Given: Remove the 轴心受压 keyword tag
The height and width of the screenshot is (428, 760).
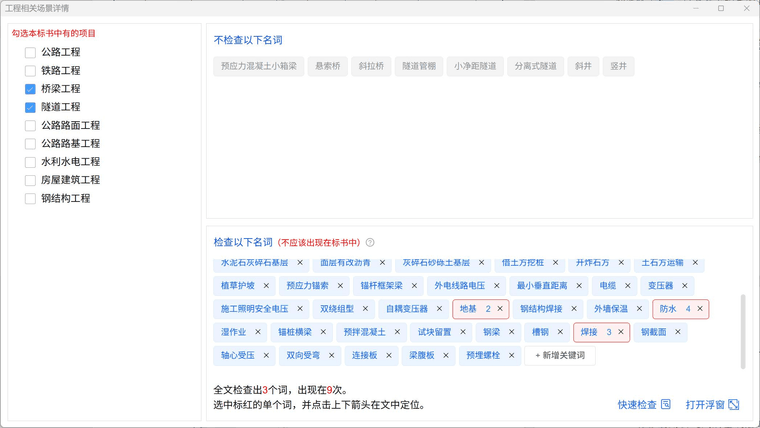Looking at the screenshot, I should click(x=266, y=355).
